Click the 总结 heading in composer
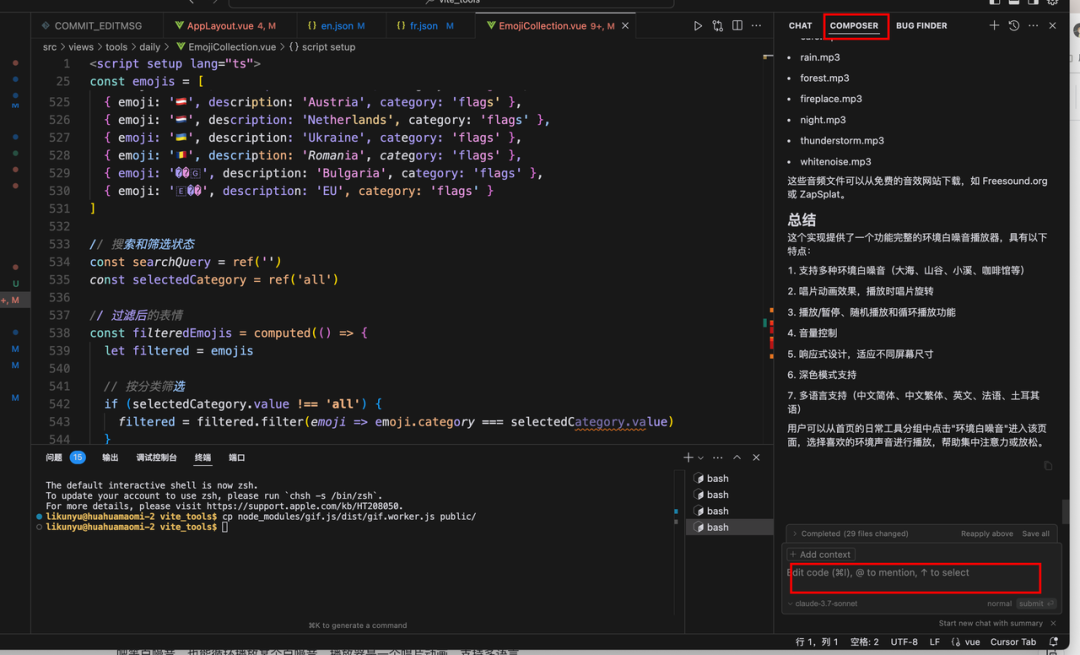1080x655 pixels. (x=802, y=220)
